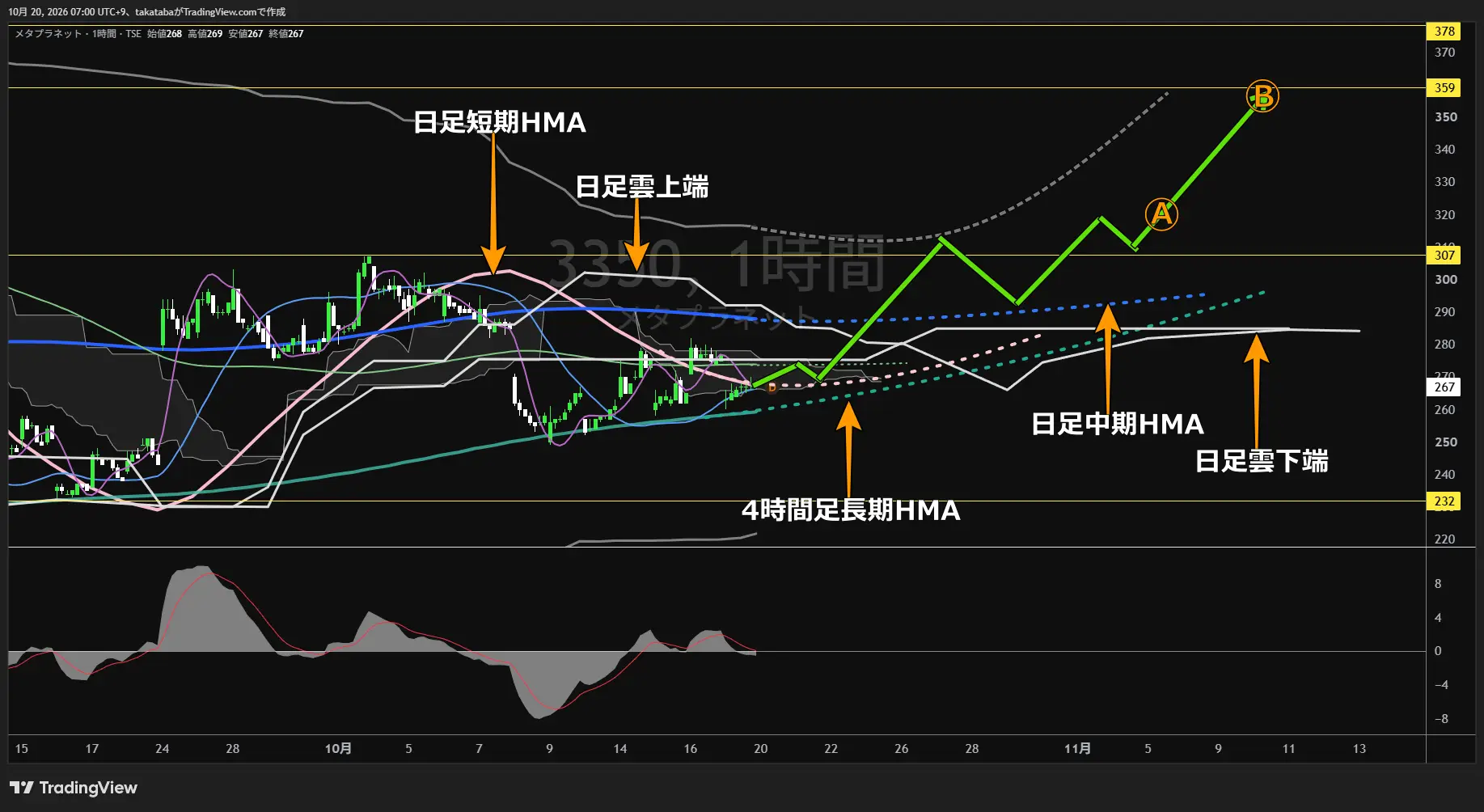Select the 330 price axis value
1484x812 pixels.
tap(1445, 182)
